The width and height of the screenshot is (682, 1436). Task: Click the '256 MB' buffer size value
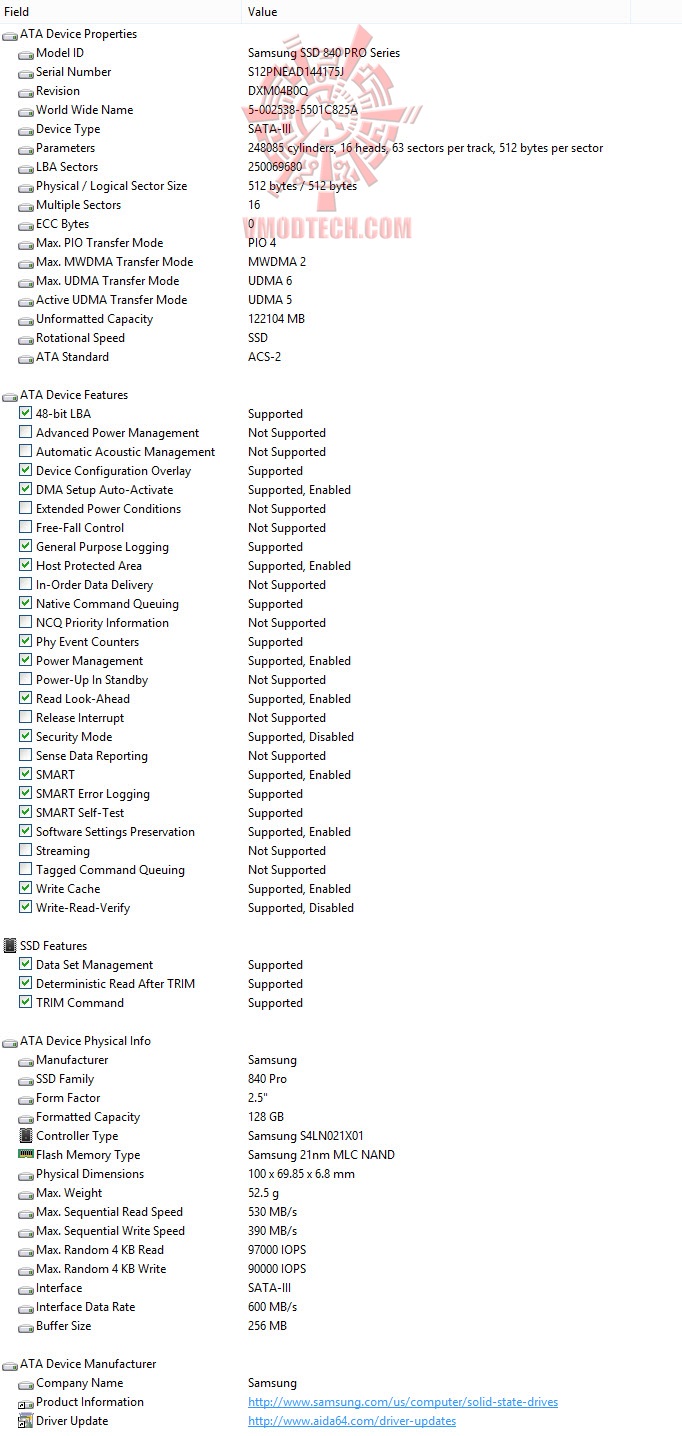[x=268, y=1326]
